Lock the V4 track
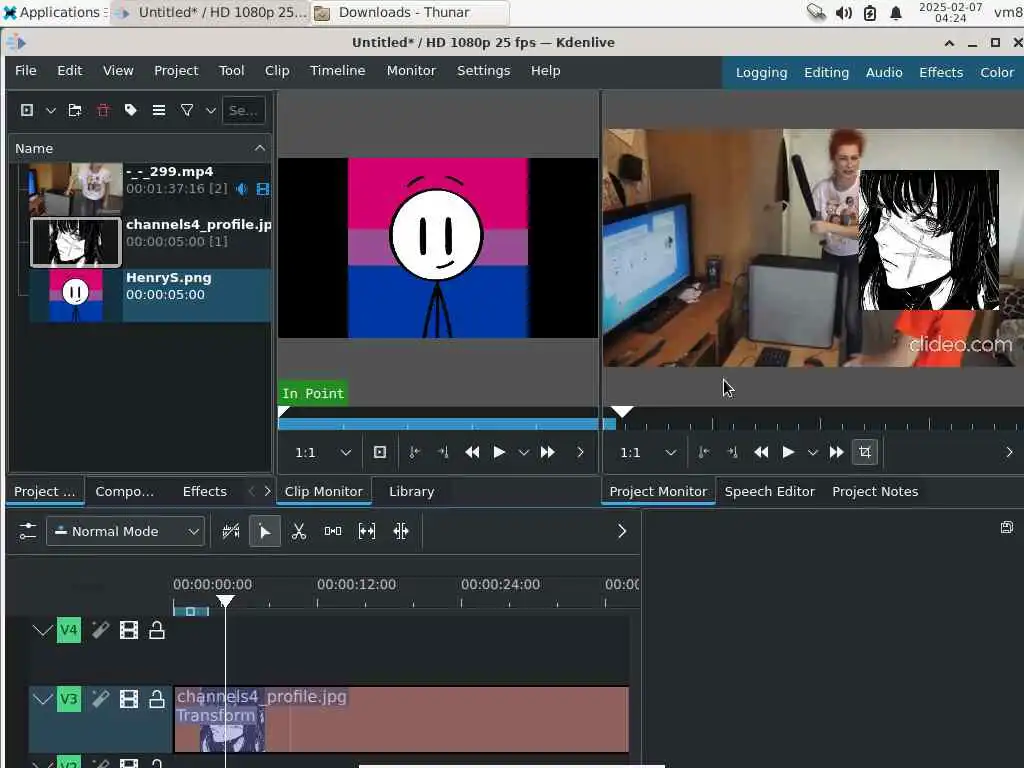 coord(157,630)
